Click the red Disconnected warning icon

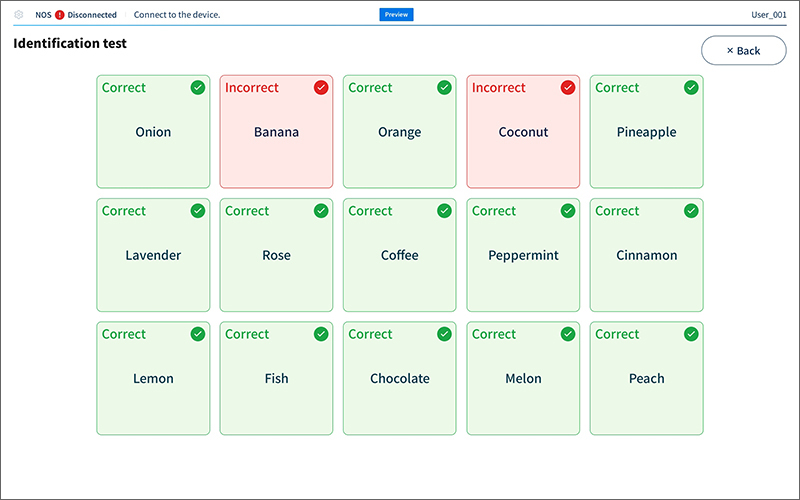(60, 15)
